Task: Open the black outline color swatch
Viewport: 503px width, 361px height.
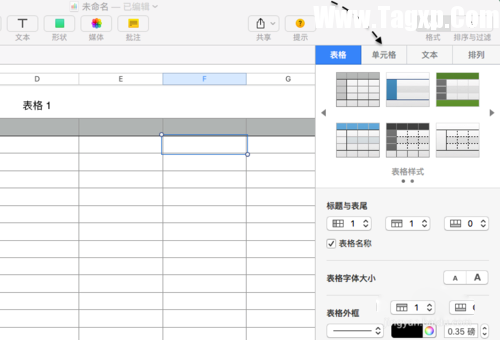Action: point(407,331)
